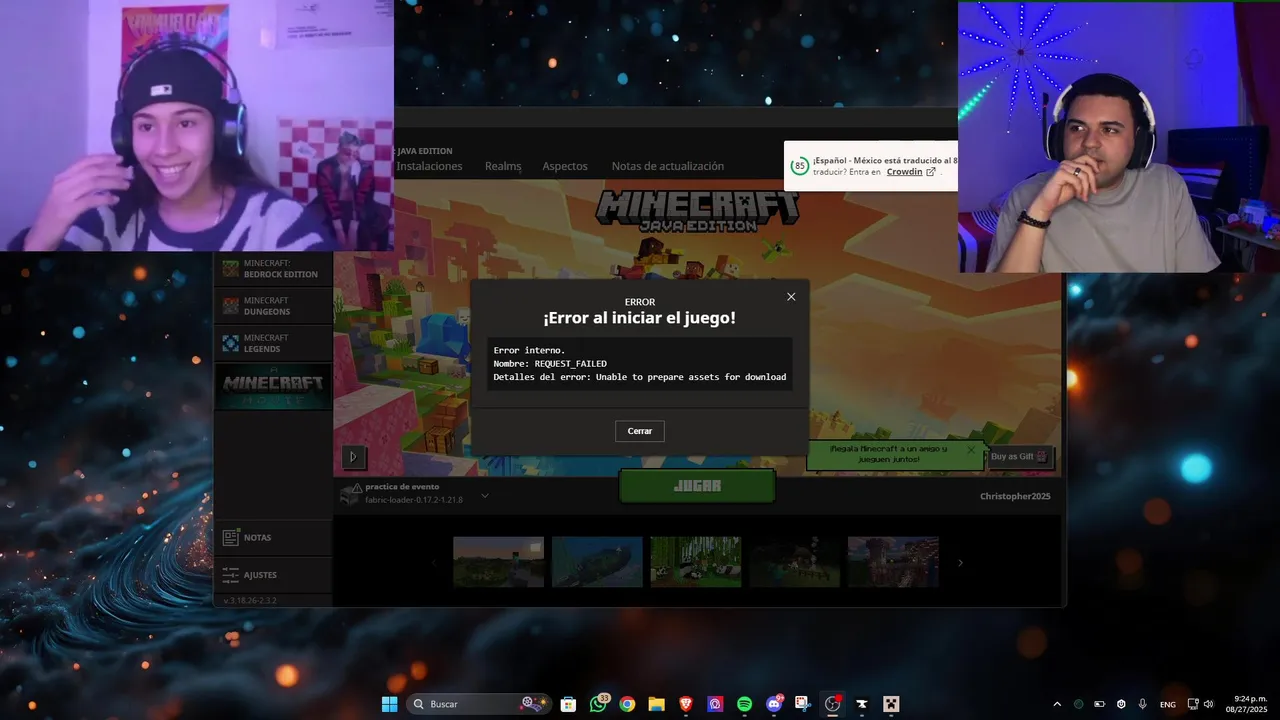The height and width of the screenshot is (720, 1280).
Task: Switch to the Instalaciones tab
Action: (429, 166)
